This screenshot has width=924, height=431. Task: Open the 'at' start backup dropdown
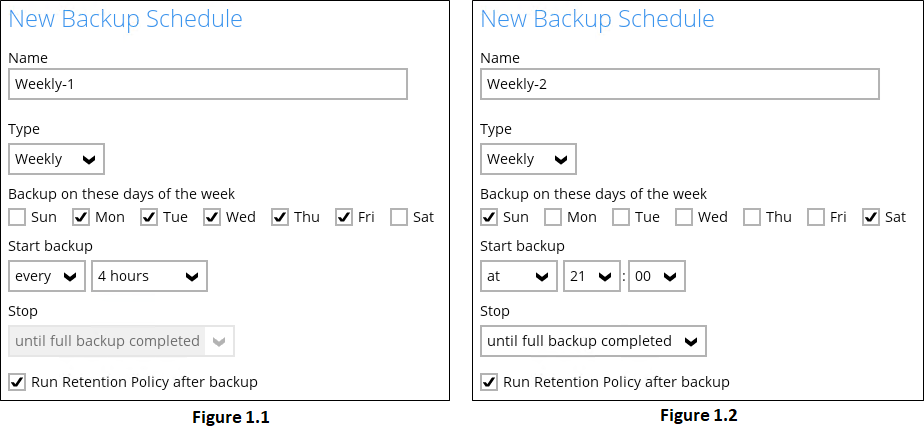click(x=519, y=276)
